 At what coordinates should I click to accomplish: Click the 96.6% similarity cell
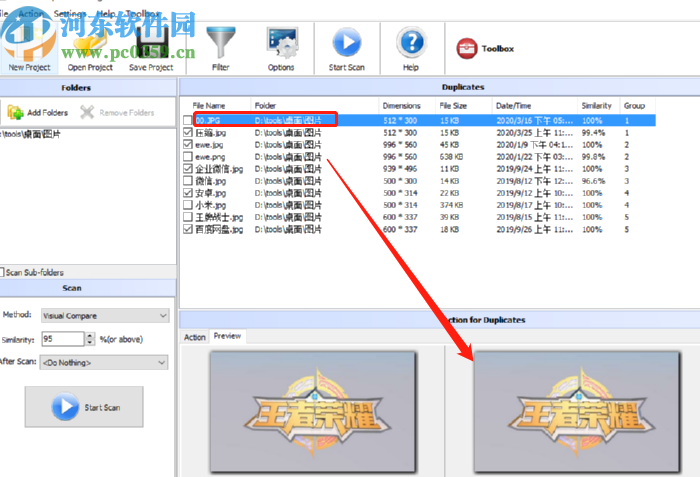pyautogui.click(x=593, y=181)
